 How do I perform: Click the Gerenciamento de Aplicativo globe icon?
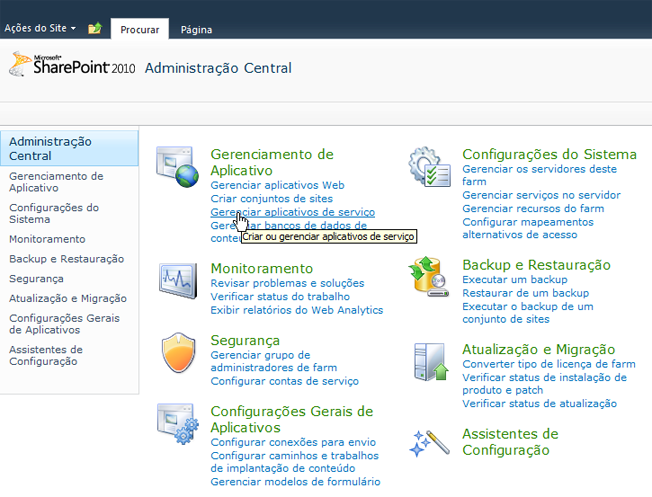(178, 167)
